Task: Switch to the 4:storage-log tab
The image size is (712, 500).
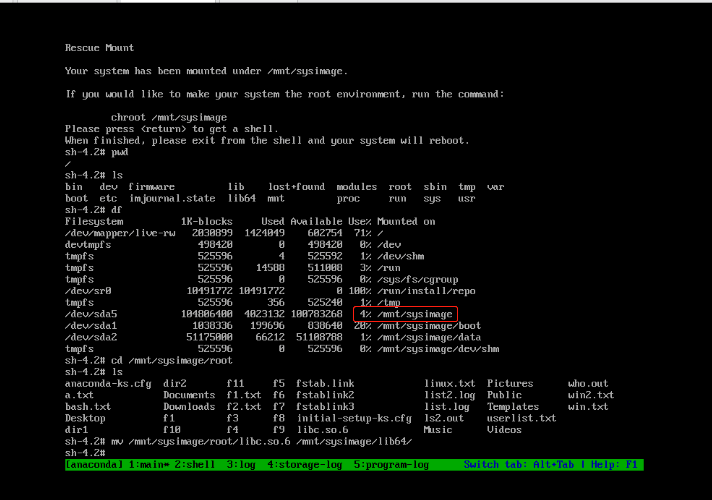Action: click(305, 465)
